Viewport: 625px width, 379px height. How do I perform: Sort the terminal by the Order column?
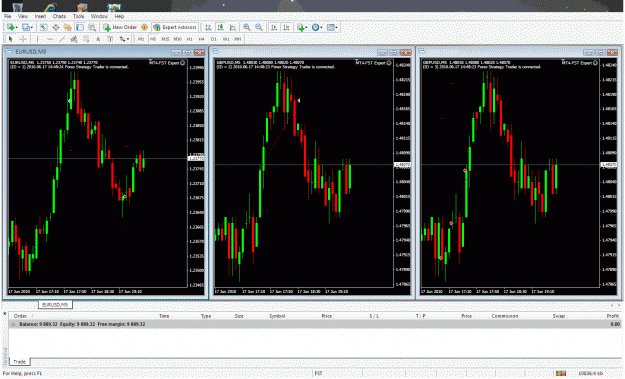click(x=20, y=316)
